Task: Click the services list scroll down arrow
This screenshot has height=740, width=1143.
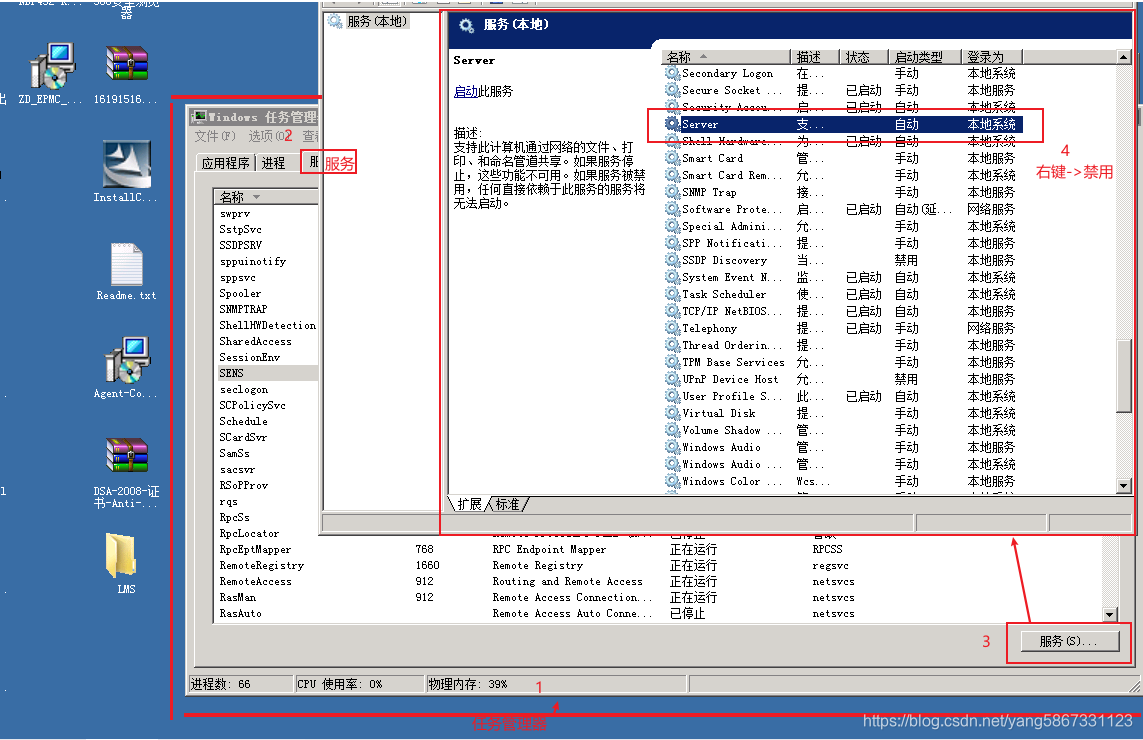Action: pyautogui.click(x=1123, y=486)
